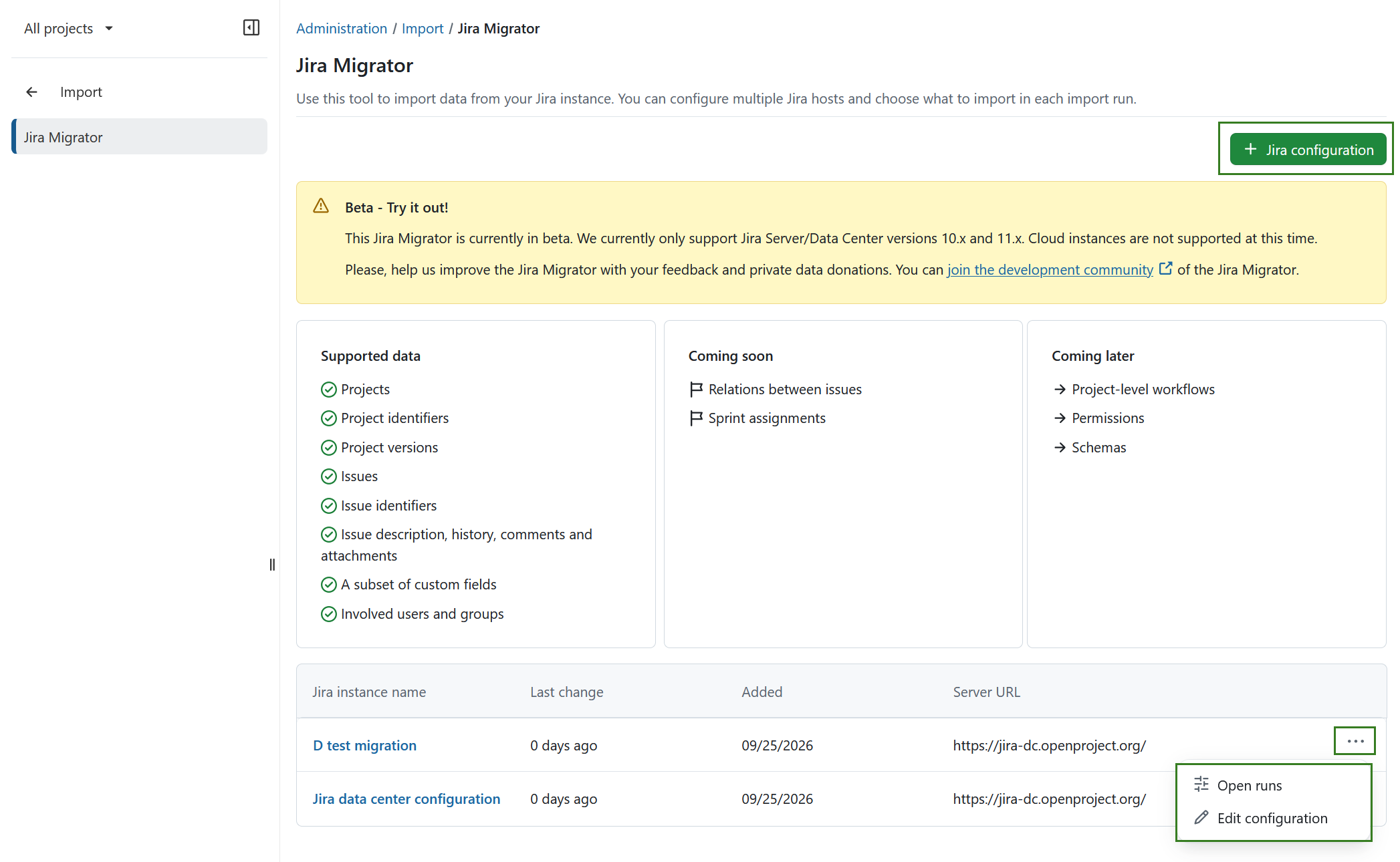Image resolution: width=1400 pixels, height=862 pixels.
Task: Click flag icon beside Sprint assignments
Action: (x=696, y=418)
